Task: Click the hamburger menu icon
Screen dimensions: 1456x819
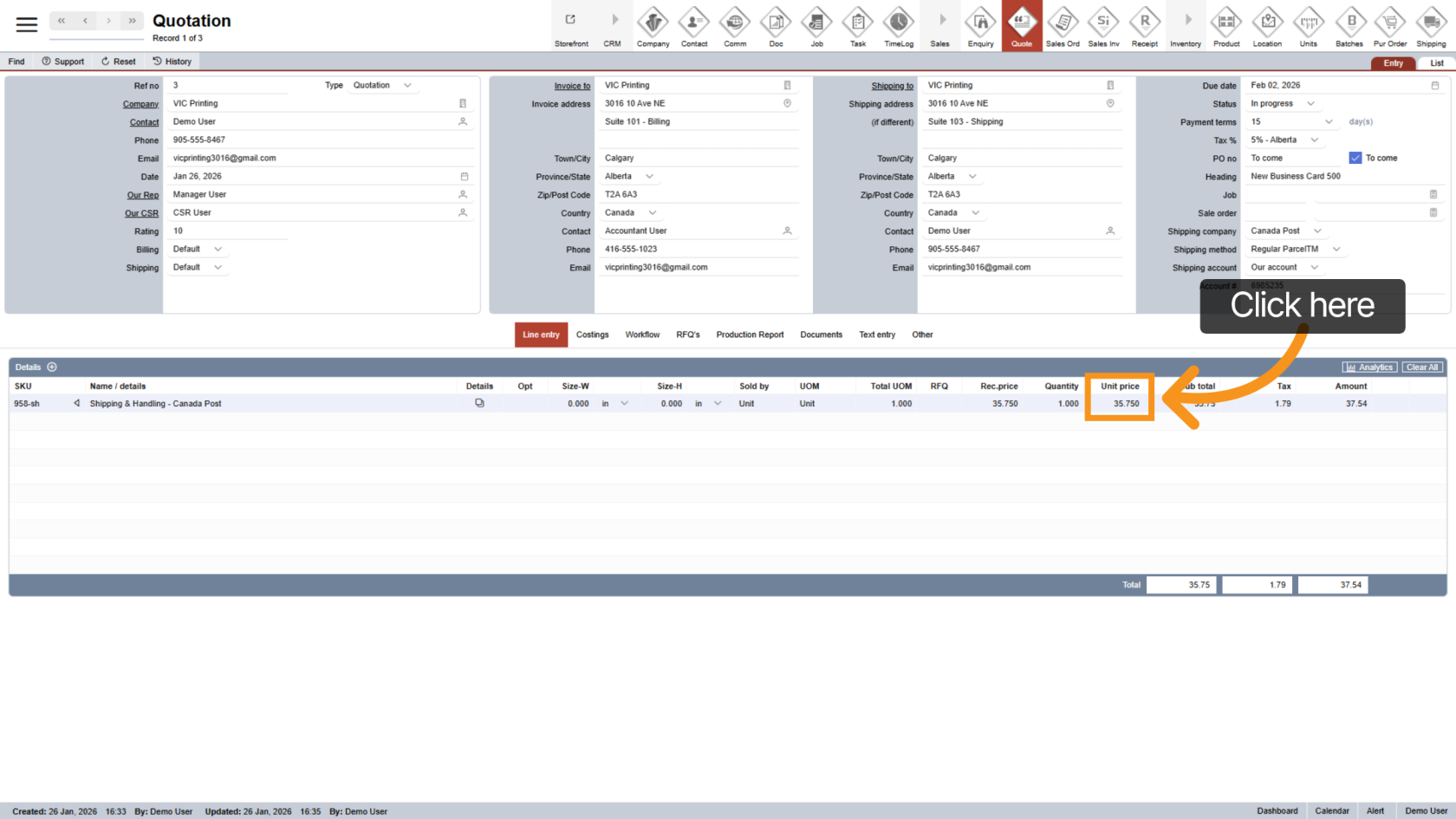Action: (x=27, y=25)
